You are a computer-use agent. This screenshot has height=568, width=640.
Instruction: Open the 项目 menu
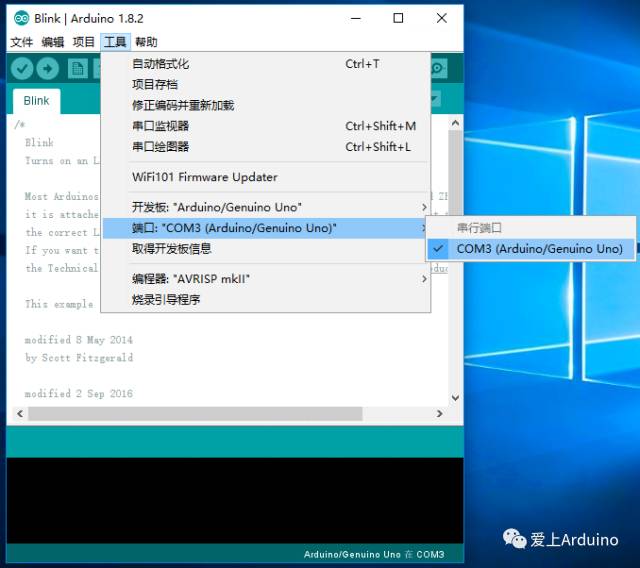pos(84,42)
